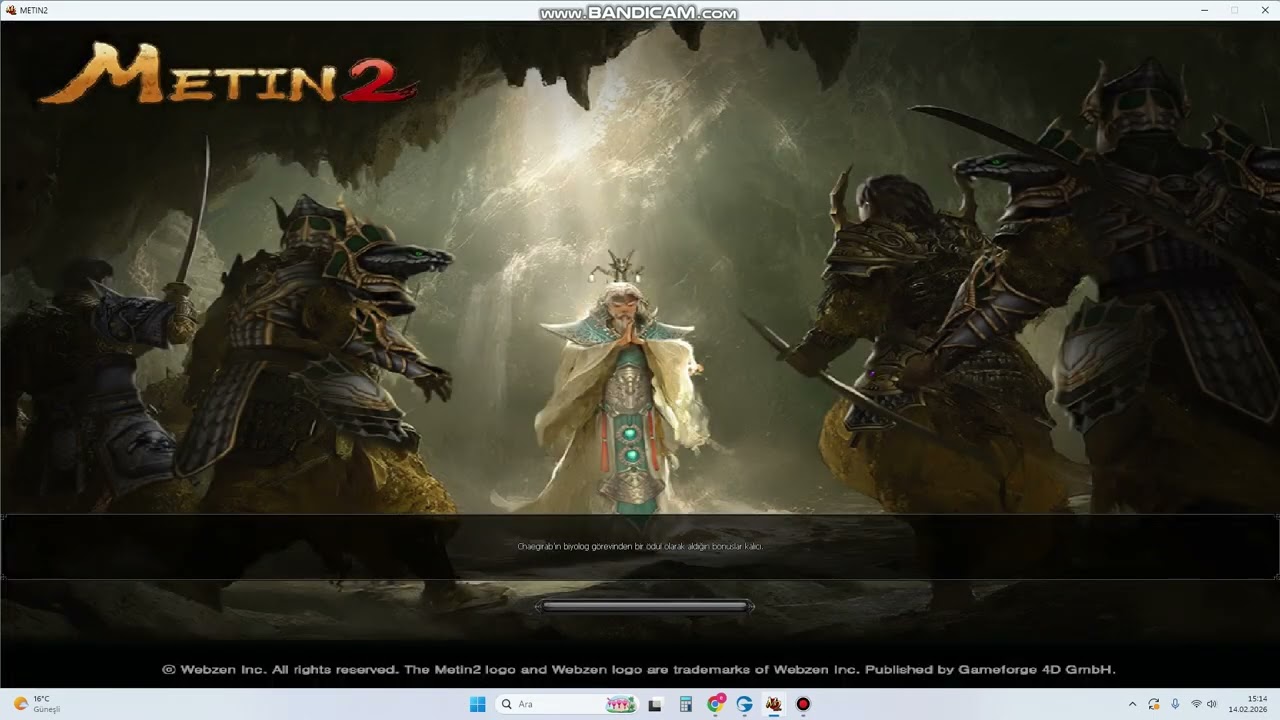Click the loading tip text about Chaegirab
The height and width of the screenshot is (720, 1280).
pos(640,547)
